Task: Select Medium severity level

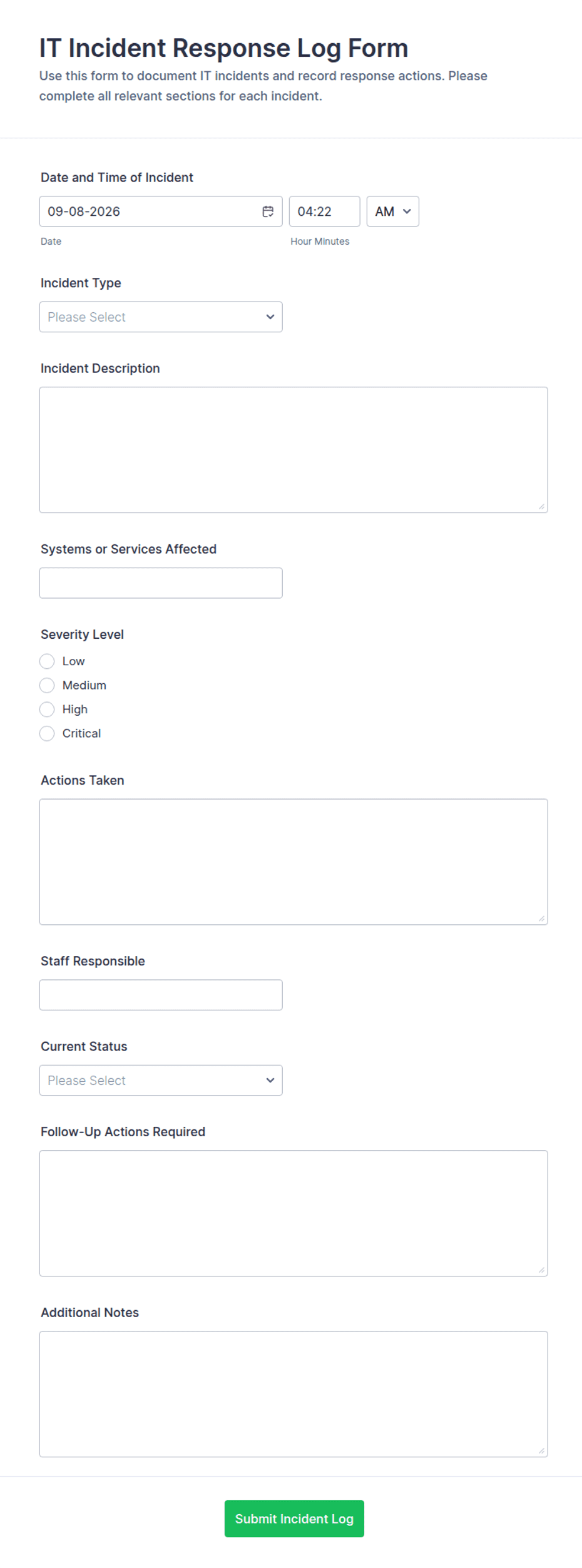Action: pos(47,685)
